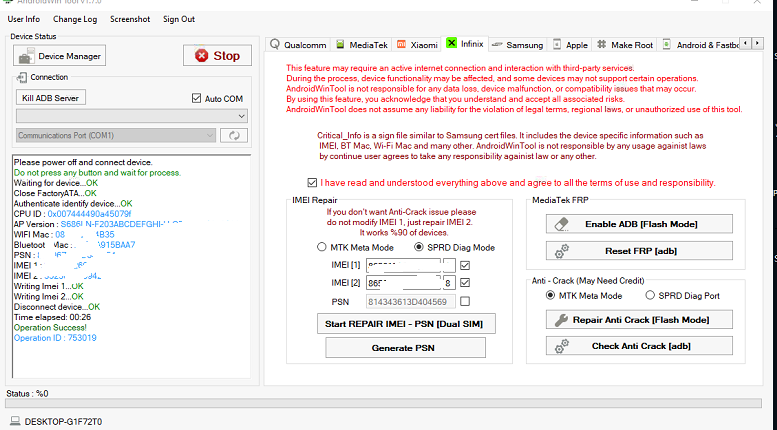Click the Device Manager briefcase icon

coord(26,56)
